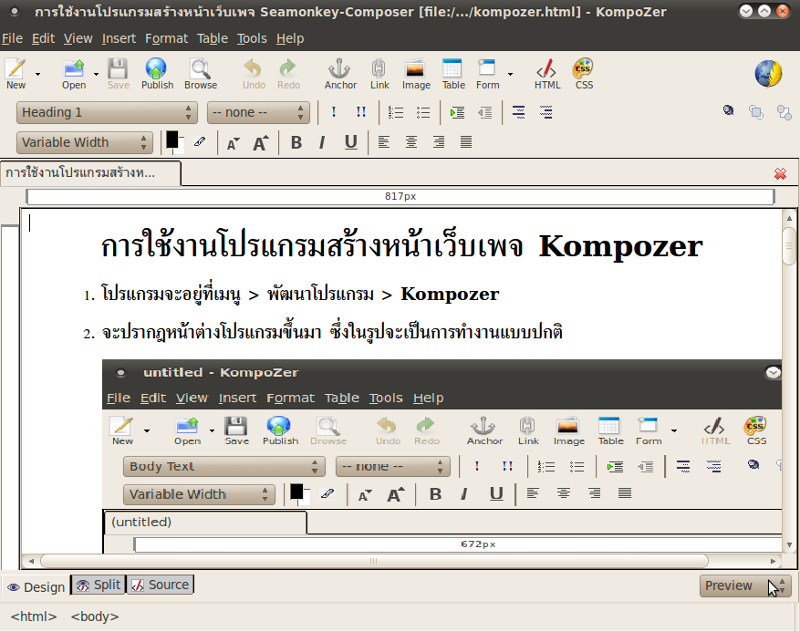
Task: Open the Insert menu
Action: coord(119,39)
